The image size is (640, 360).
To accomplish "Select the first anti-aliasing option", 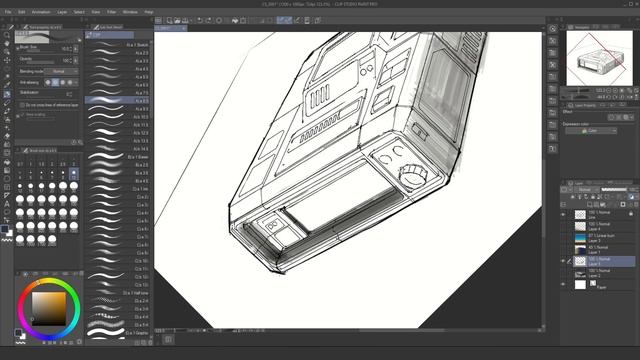I will 48,82.
